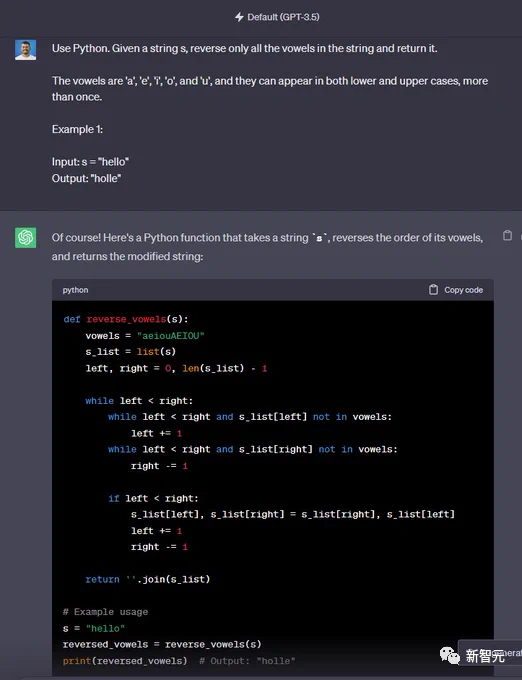This screenshot has height=680, width=522.
Task: Click the Output: "holle" line in the prompt
Action: 87,178
